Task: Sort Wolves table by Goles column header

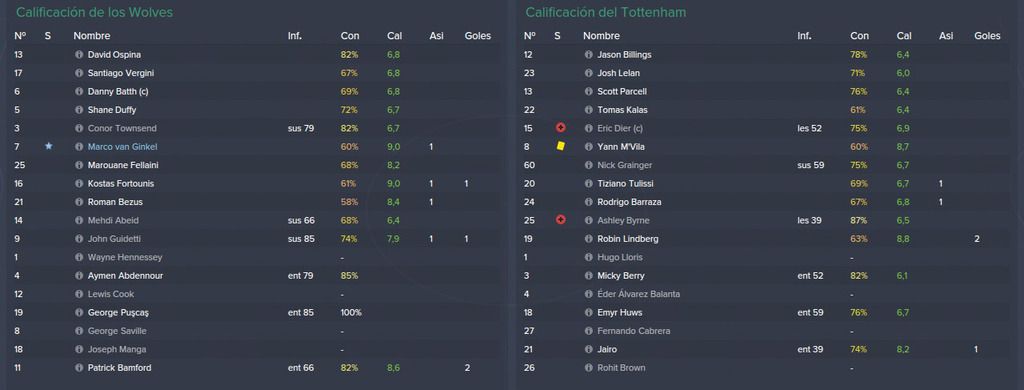Action: (x=477, y=36)
